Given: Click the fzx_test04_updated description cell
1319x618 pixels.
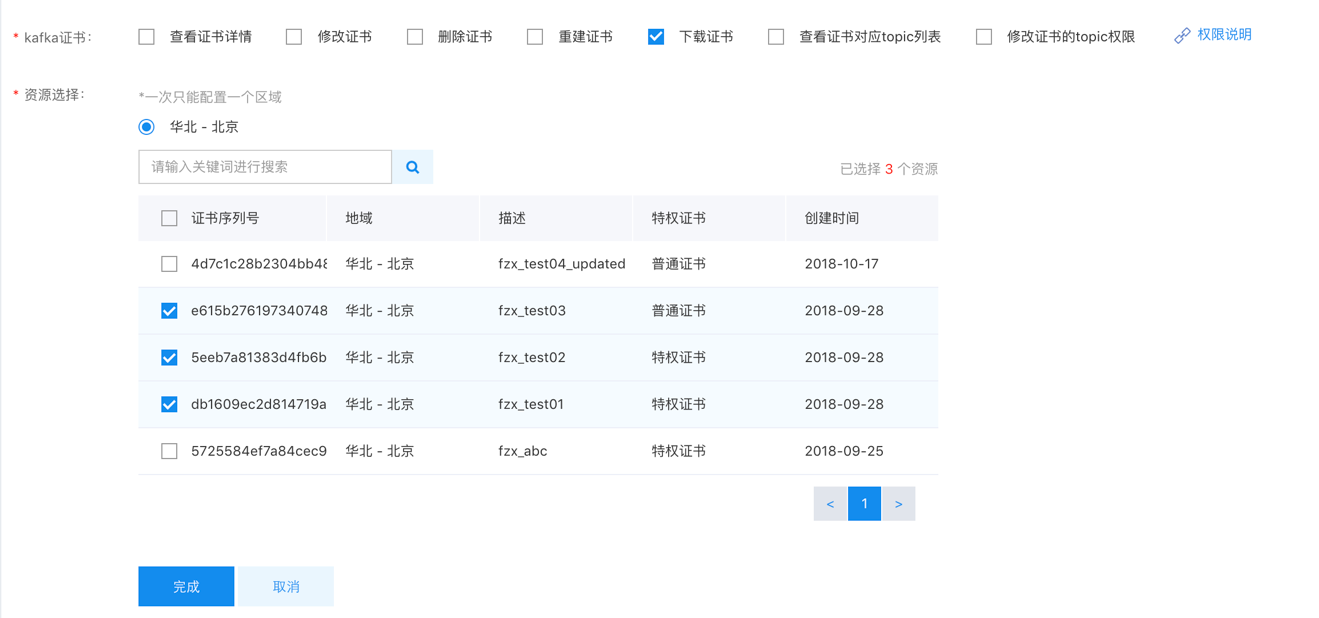Looking at the screenshot, I should (x=562, y=264).
